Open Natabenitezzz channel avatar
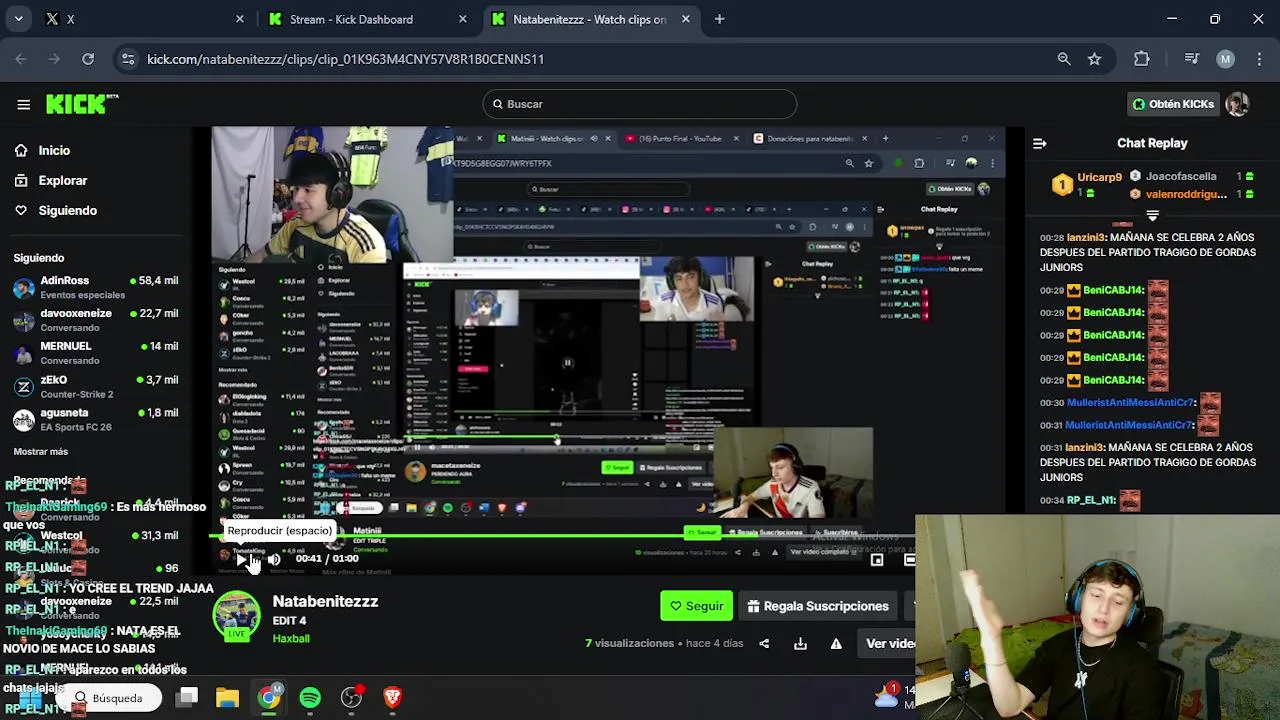Screen dimensions: 1280x720 237,615
